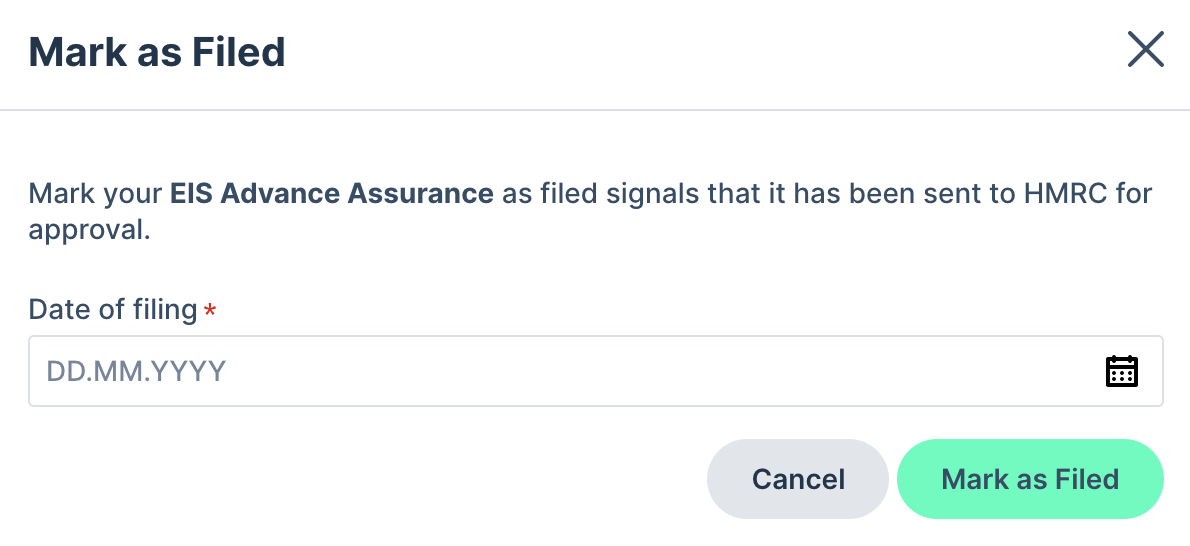Dismiss the dialog using the X icon
The image size is (1190, 546).
(x=1145, y=50)
